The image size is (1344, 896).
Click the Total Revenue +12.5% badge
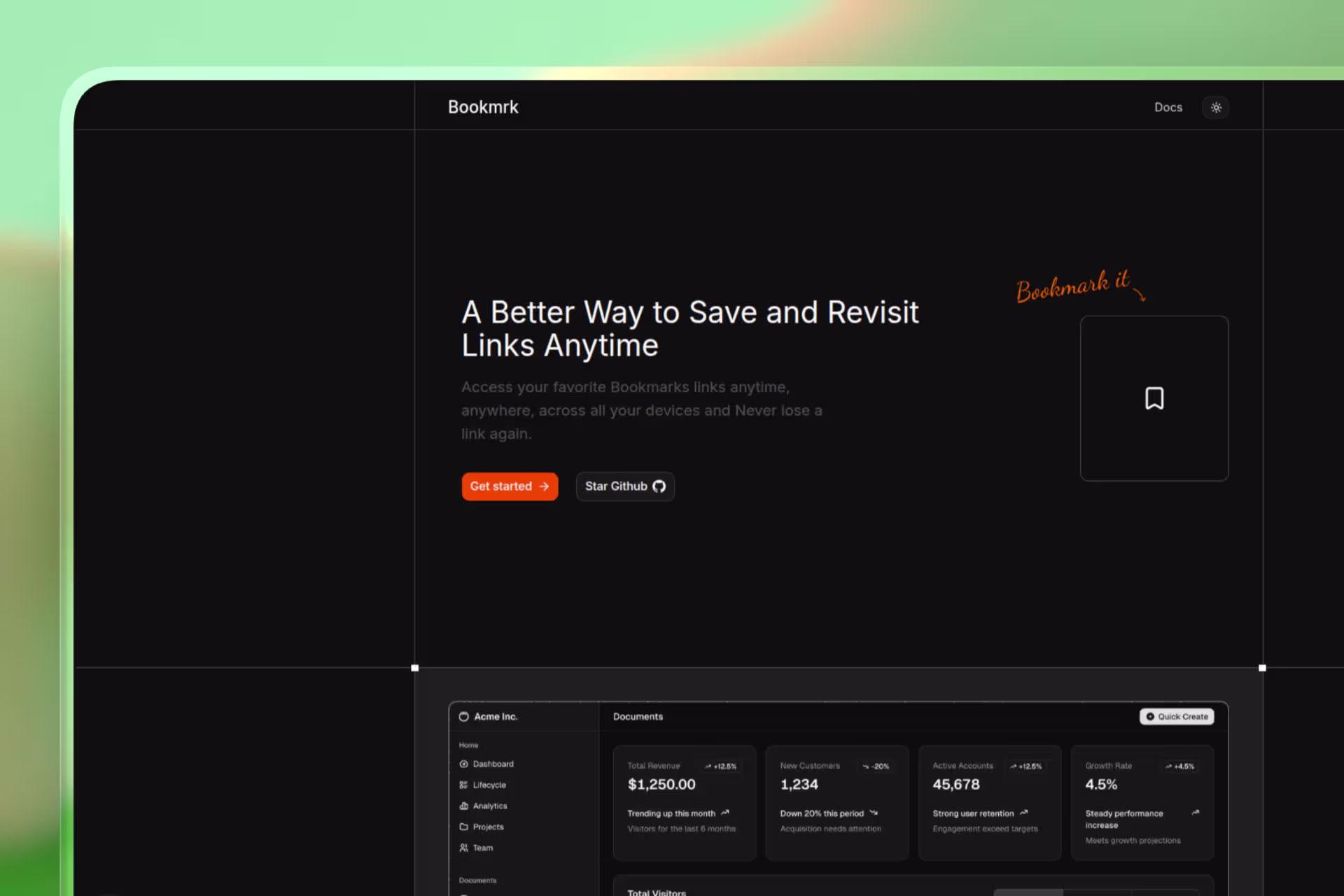point(721,766)
